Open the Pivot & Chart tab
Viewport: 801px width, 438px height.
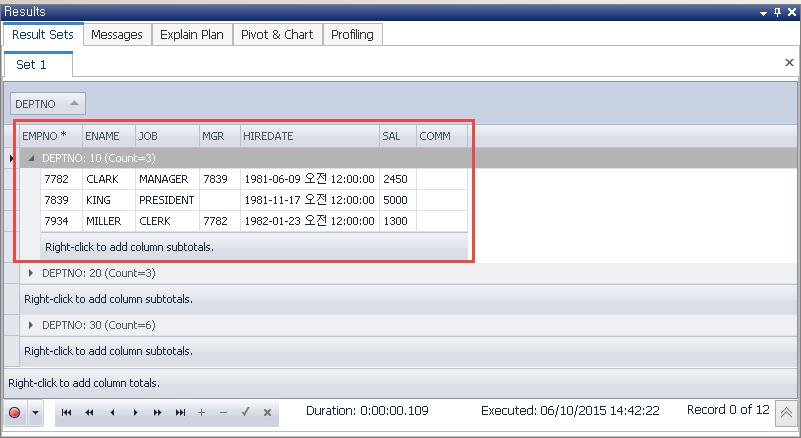point(277,34)
